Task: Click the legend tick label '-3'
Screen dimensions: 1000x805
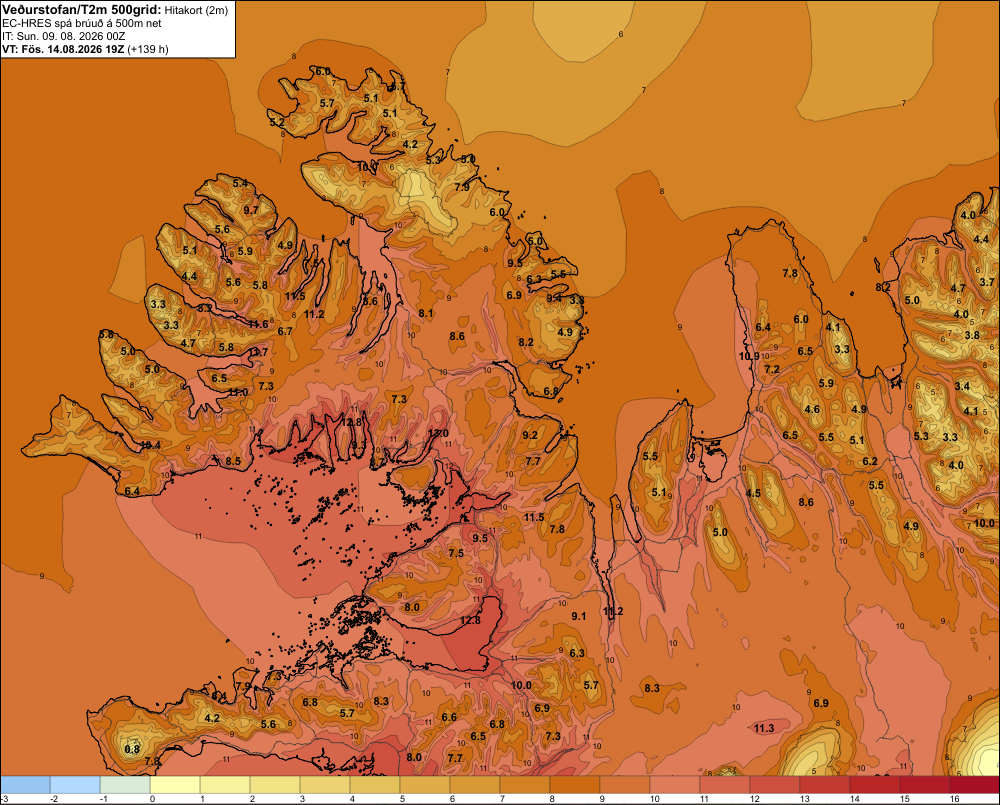Action: click(4, 799)
